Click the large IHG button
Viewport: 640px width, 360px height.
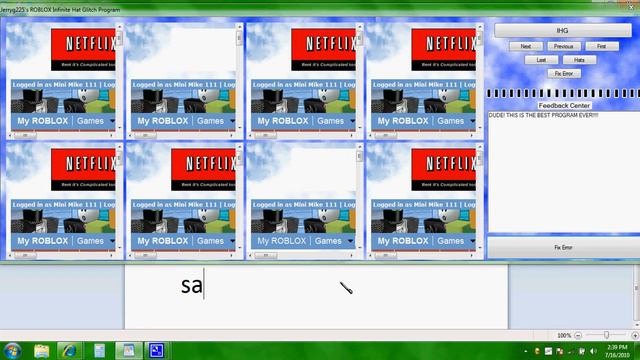563,30
